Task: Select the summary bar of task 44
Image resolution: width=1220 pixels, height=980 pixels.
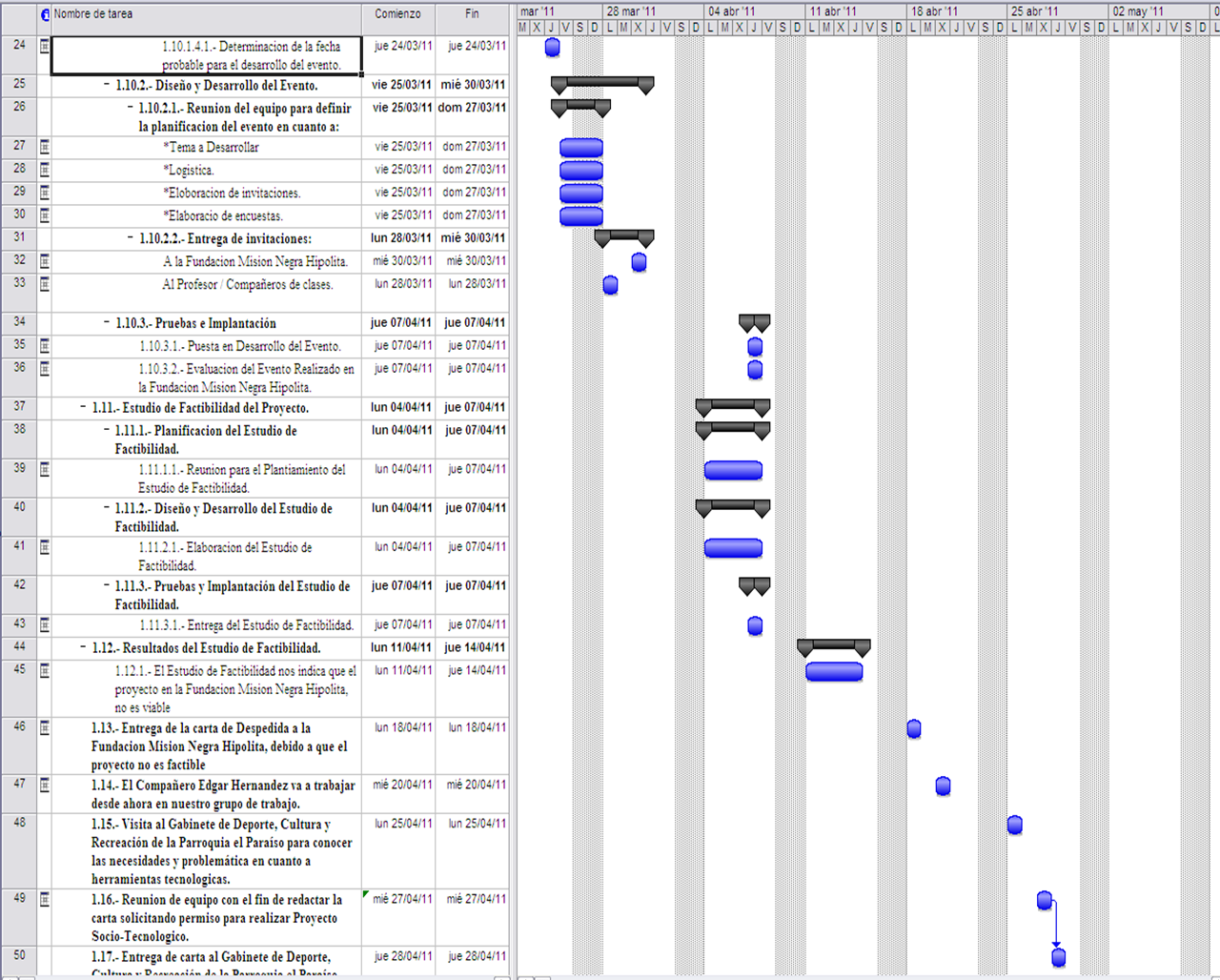Action: click(834, 647)
